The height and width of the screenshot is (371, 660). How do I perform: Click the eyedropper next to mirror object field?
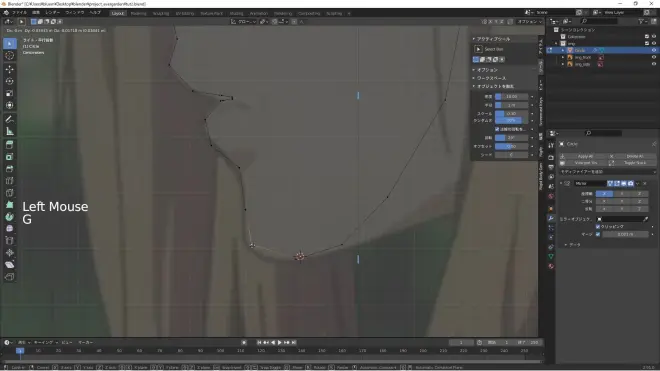click(x=646, y=219)
